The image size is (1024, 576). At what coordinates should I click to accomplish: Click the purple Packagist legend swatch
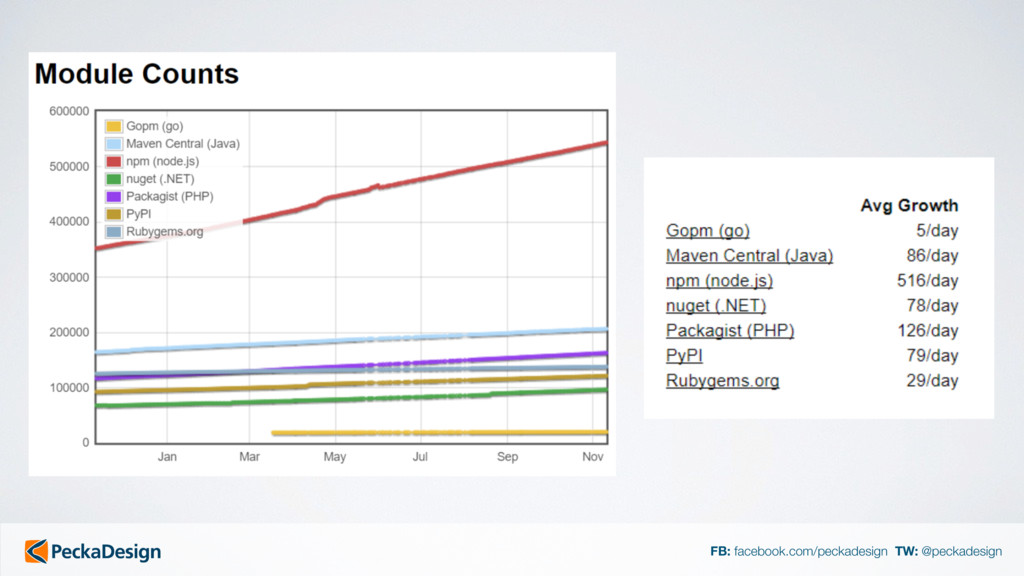[x=114, y=197]
